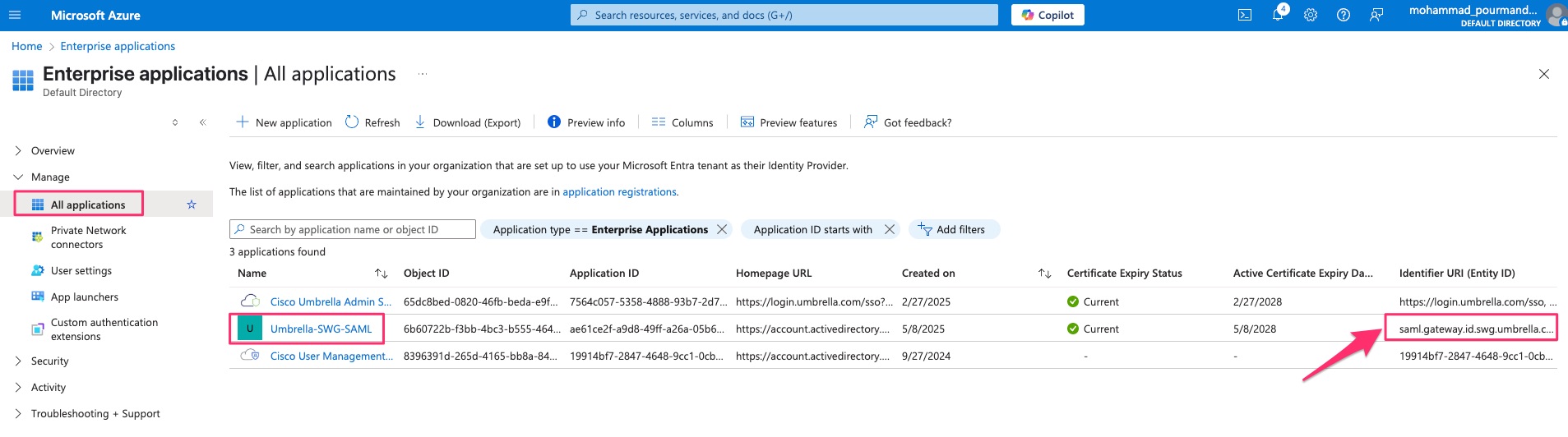The width and height of the screenshot is (1568, 437).
Task: Open the feedback icon in the top bar
Action: coord(1376,15)
